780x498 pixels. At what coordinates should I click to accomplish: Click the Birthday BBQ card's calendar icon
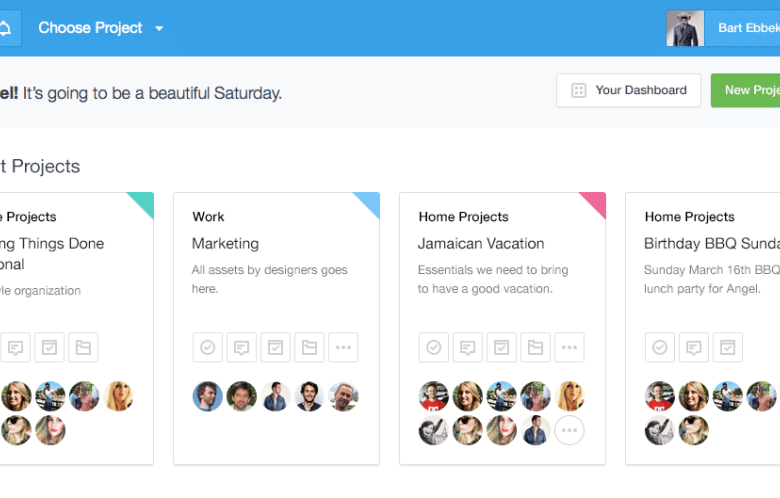coord(728,347)
